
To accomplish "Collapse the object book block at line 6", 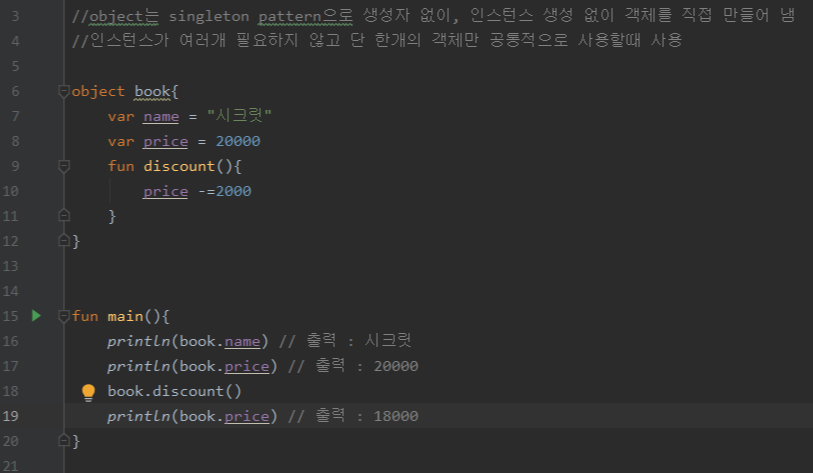I will (64, 92).
